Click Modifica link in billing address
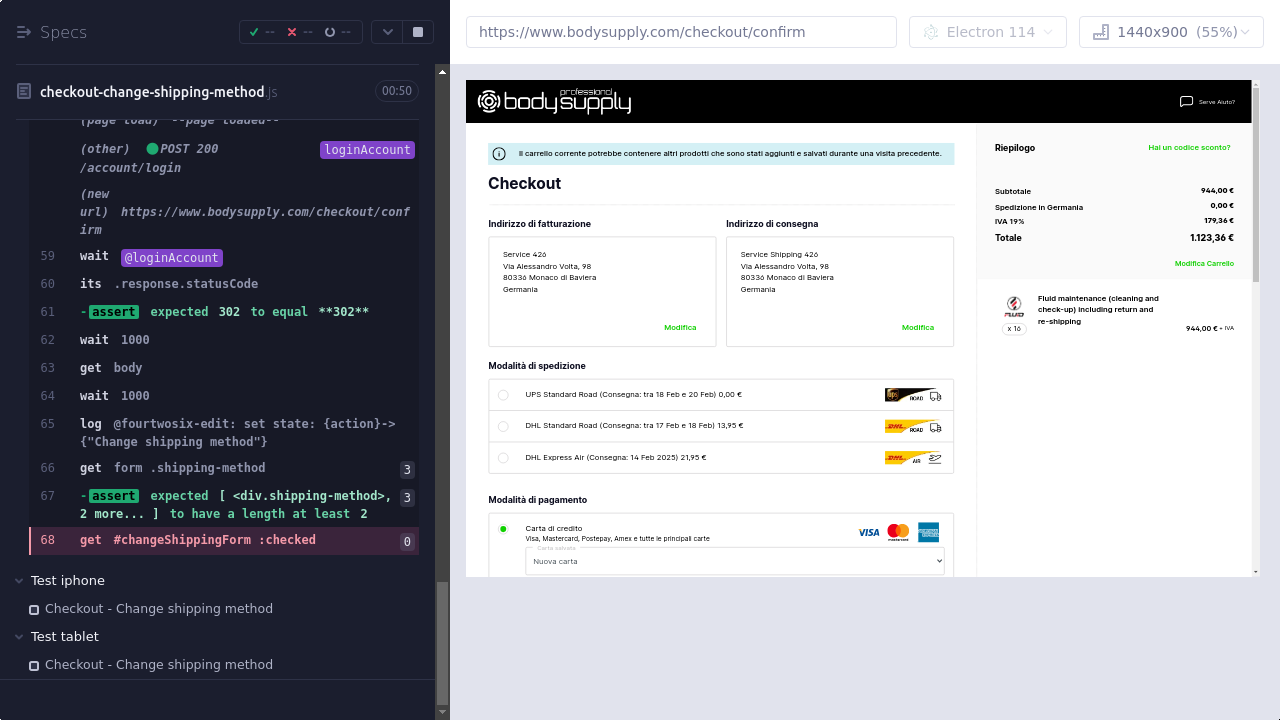This screenshot has height=720, width=1280. point(680,327)
